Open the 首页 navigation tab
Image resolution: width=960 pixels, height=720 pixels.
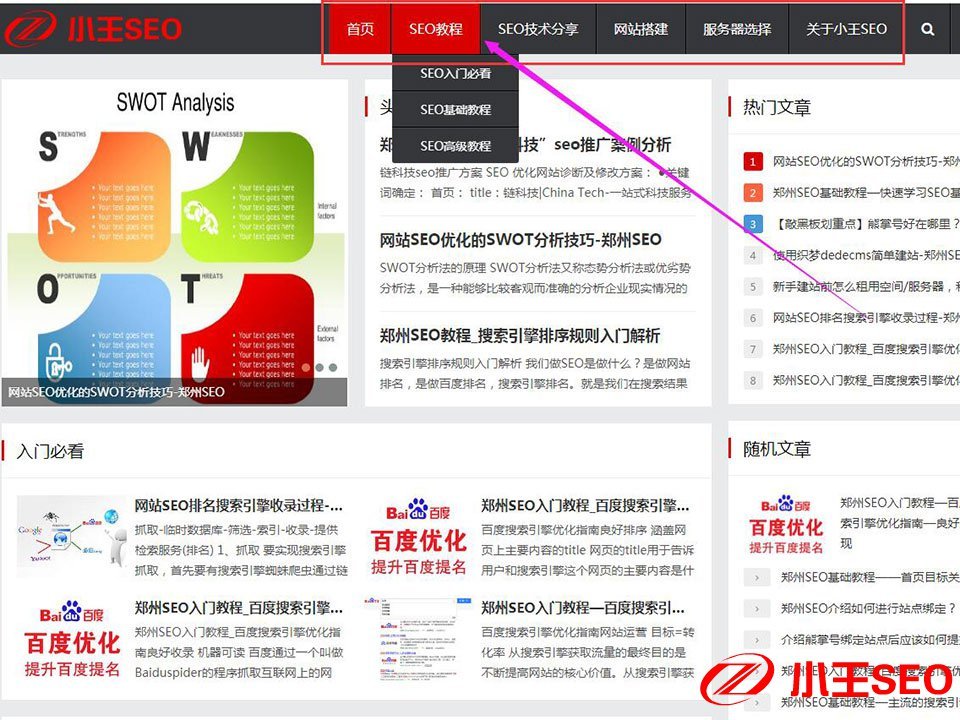click(359, 29)
